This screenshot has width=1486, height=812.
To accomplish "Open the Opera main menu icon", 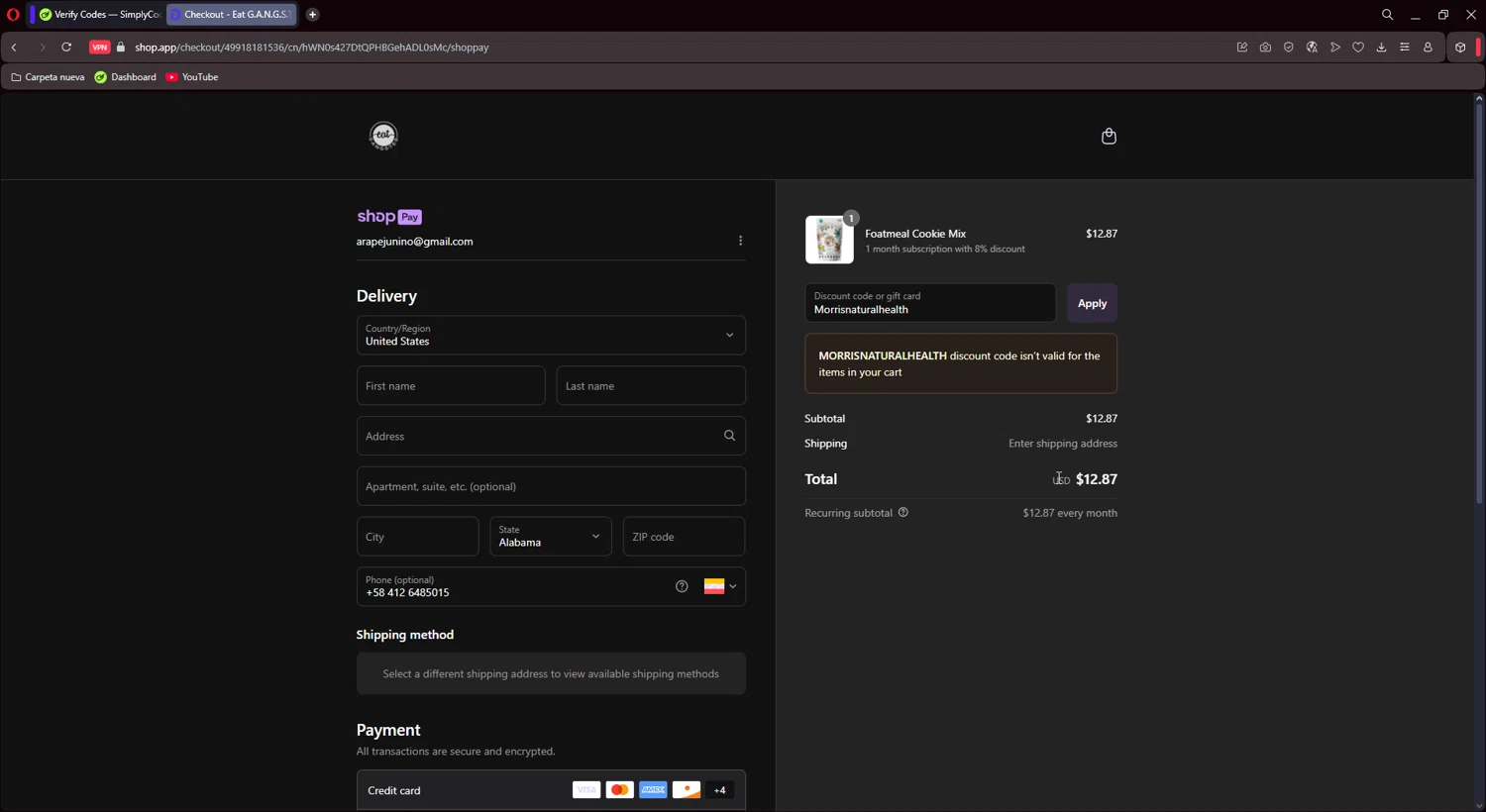I will click(x=13, y=15).
